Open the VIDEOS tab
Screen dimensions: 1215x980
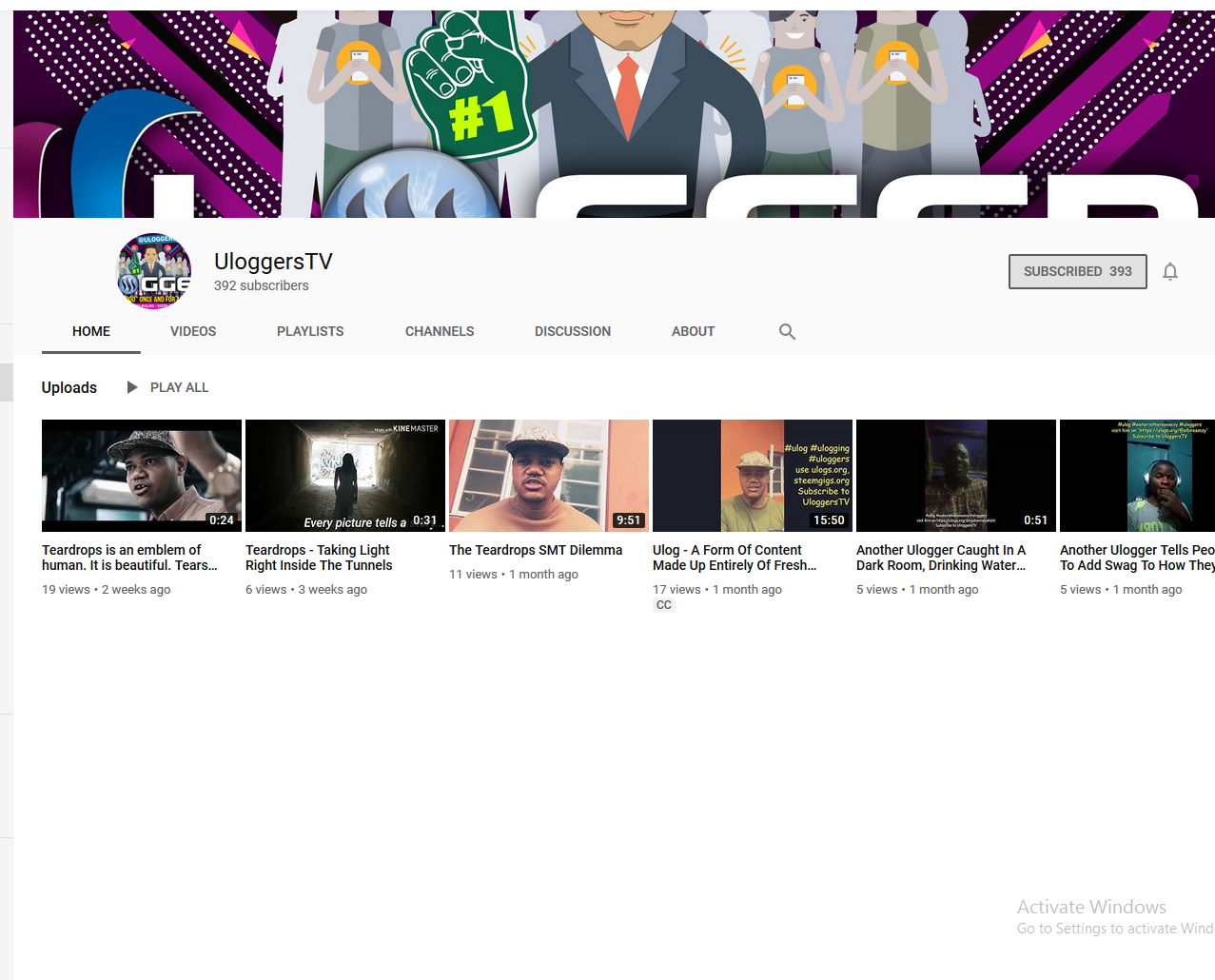click(x=193, y=331)
